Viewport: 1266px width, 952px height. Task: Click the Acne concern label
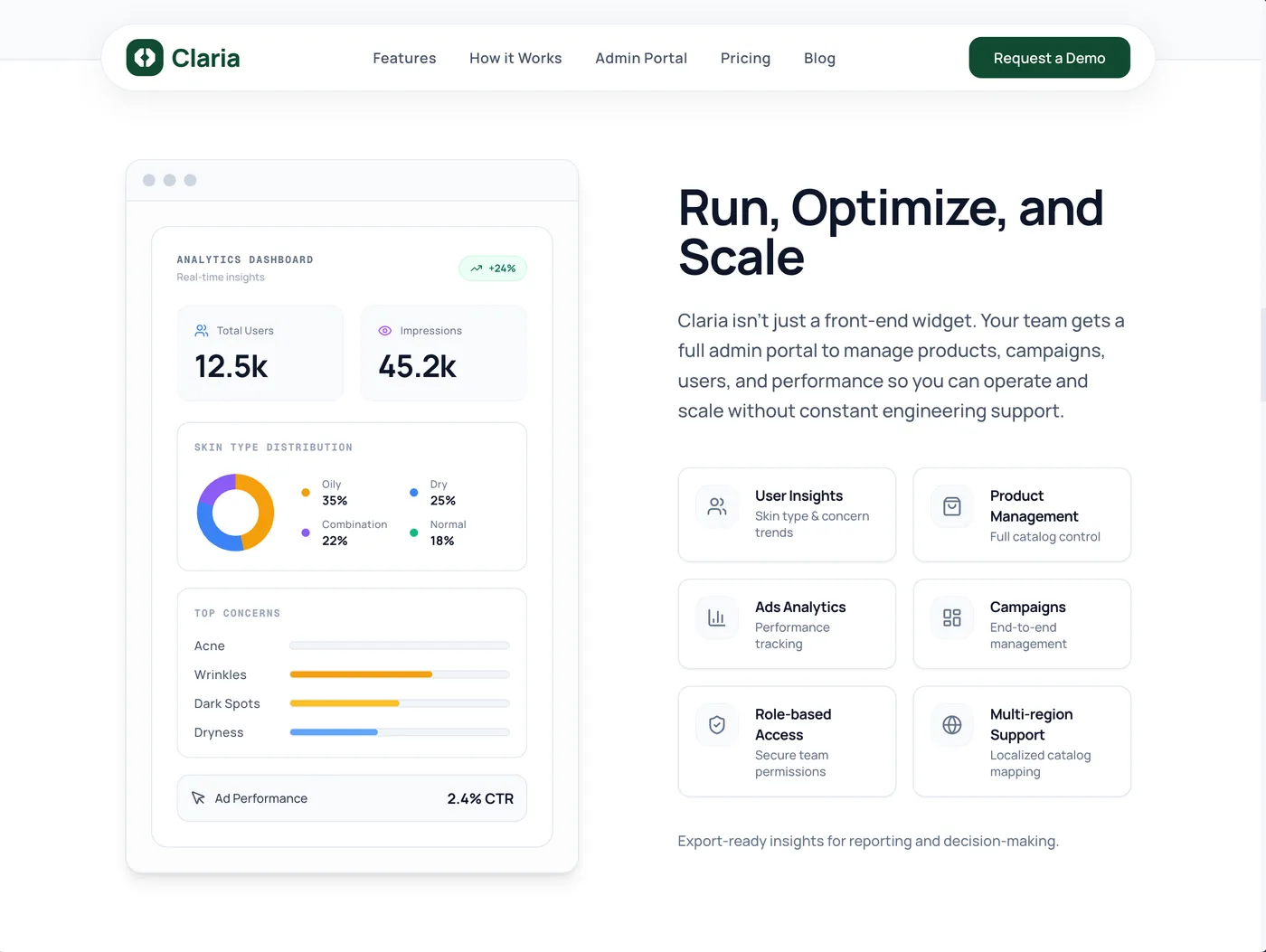[x=209, y=646]
